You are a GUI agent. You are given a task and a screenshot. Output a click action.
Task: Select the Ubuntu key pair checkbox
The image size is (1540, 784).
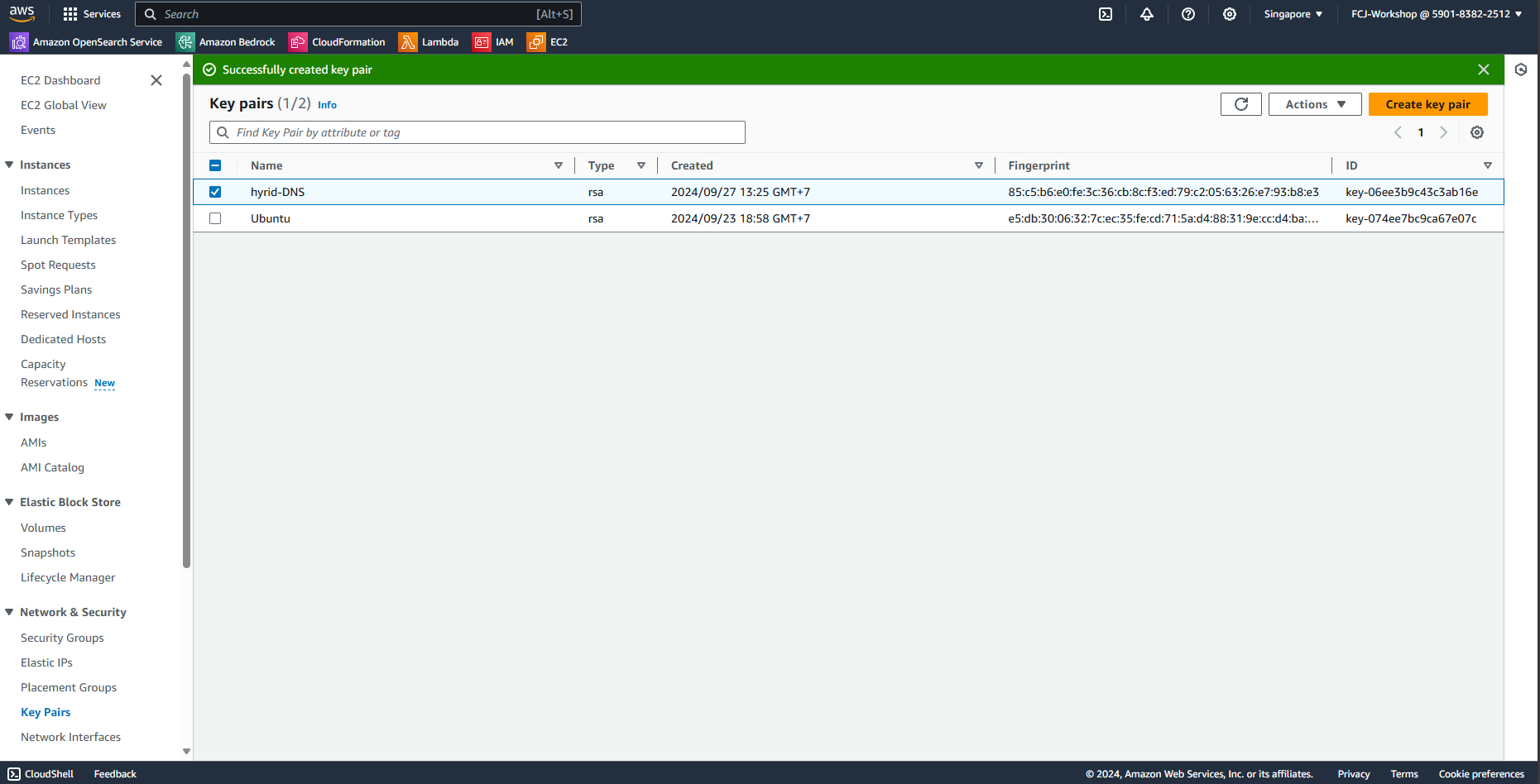(x=215, y=218)
